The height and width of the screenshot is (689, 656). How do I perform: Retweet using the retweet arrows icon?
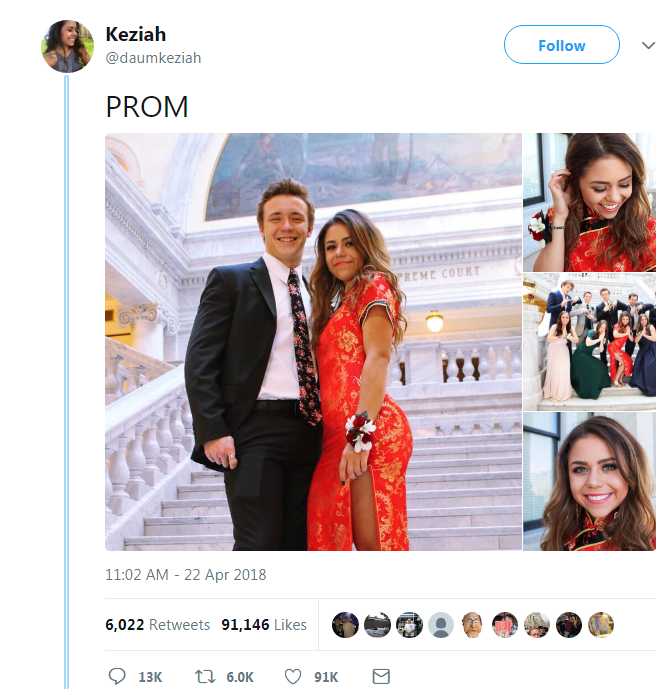point(204,677)
